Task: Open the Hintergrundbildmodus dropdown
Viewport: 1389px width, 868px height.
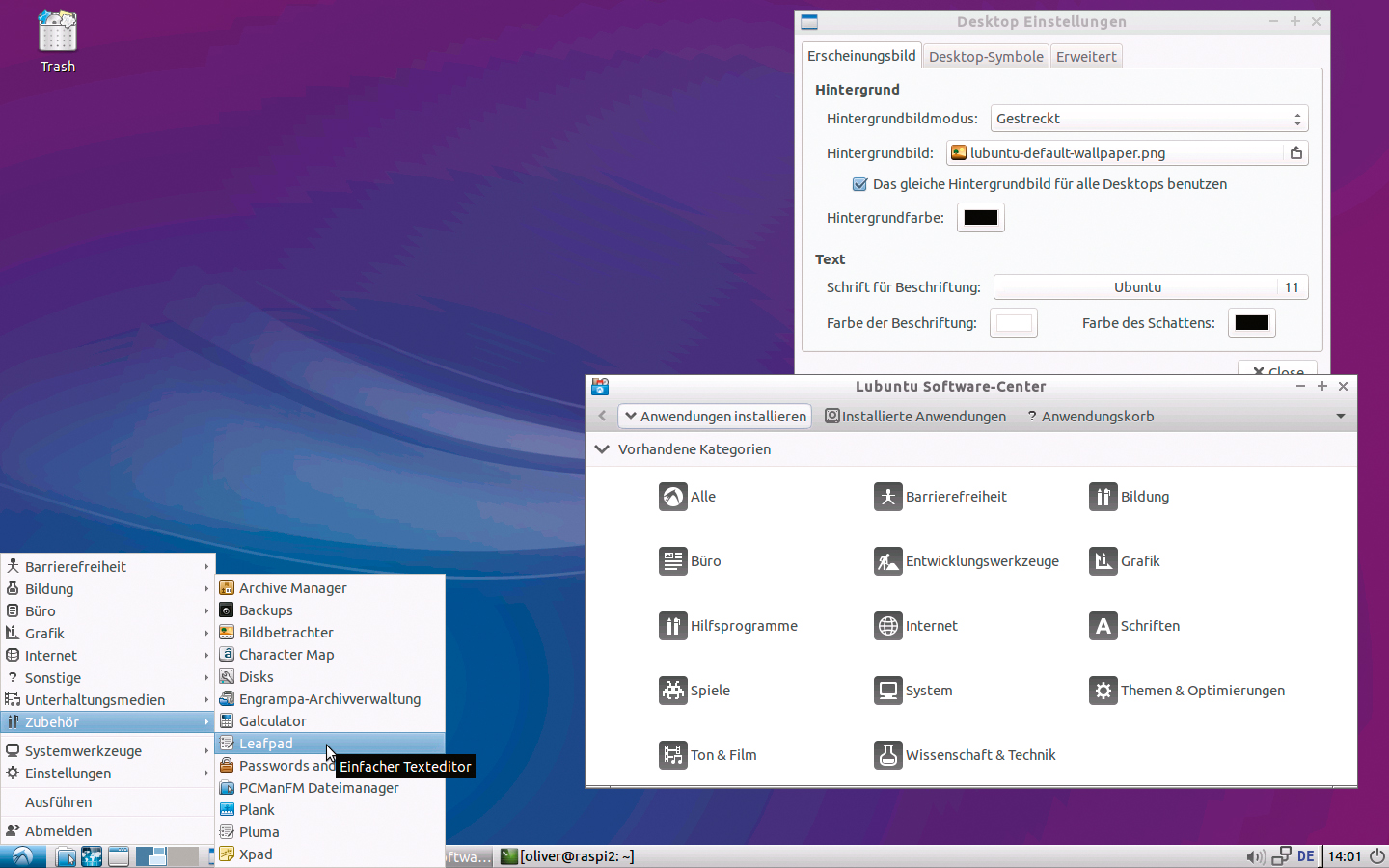Action: point(1150,119)
